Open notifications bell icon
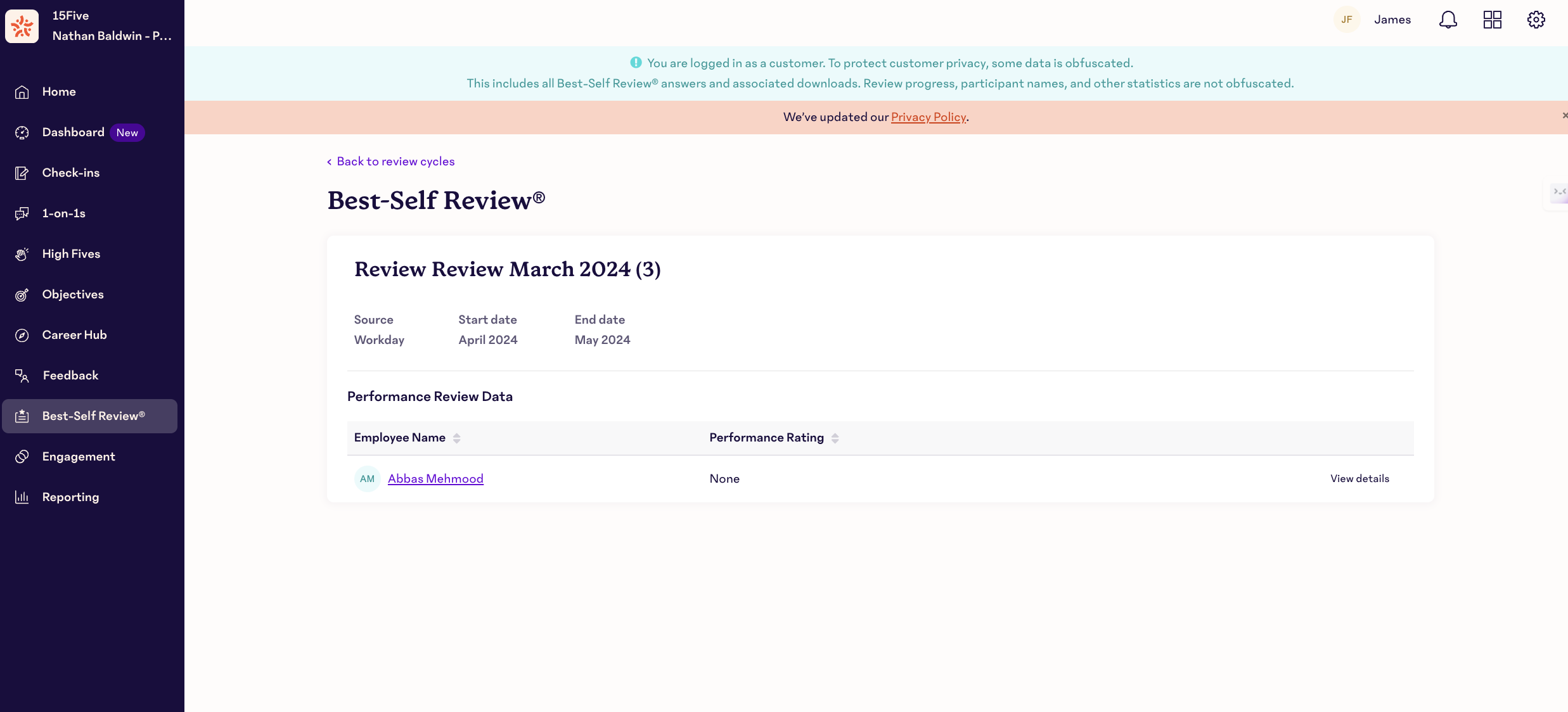 coord(1448,20)
